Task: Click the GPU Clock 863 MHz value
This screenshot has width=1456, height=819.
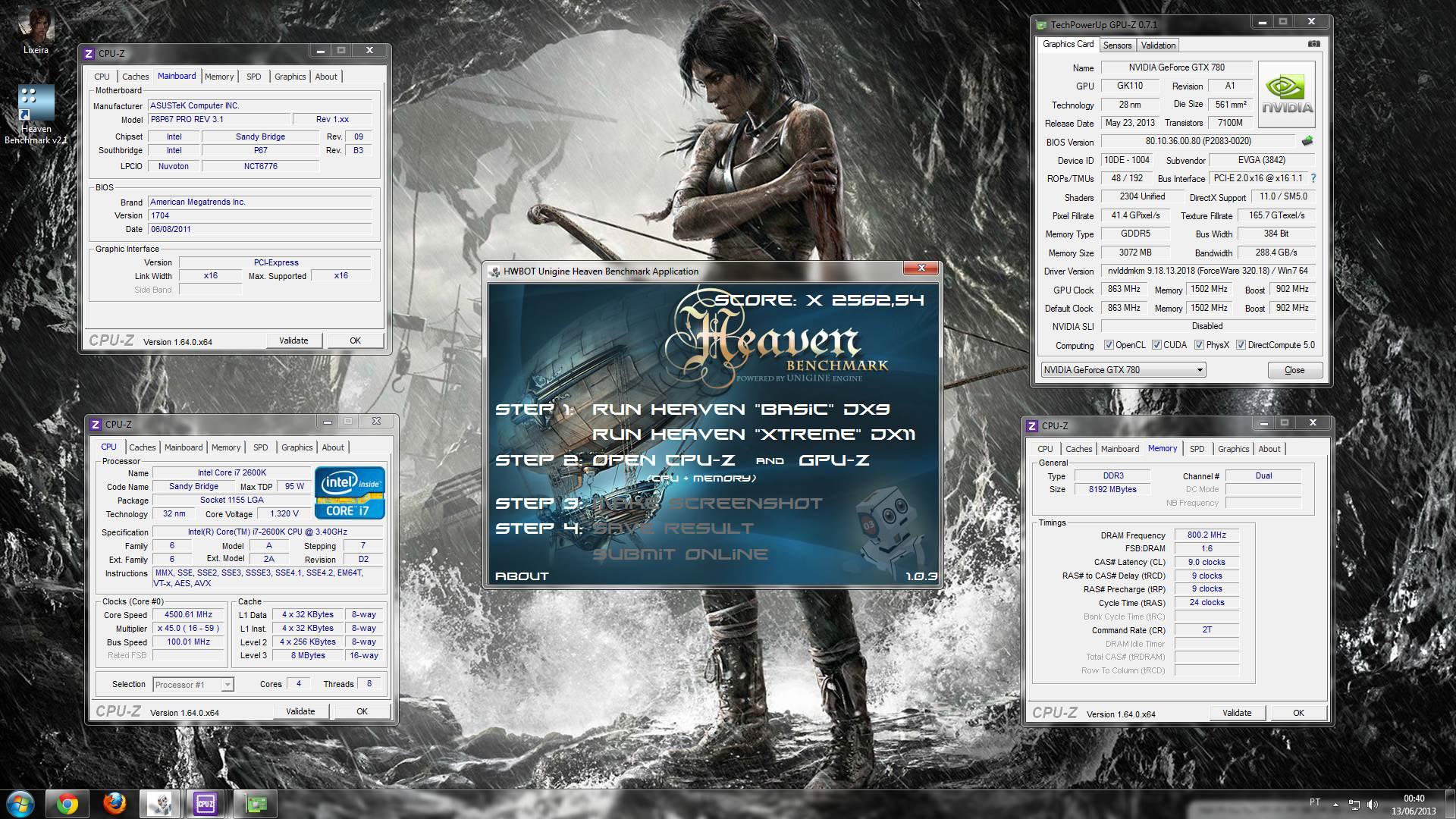Action: (1124, 290)
